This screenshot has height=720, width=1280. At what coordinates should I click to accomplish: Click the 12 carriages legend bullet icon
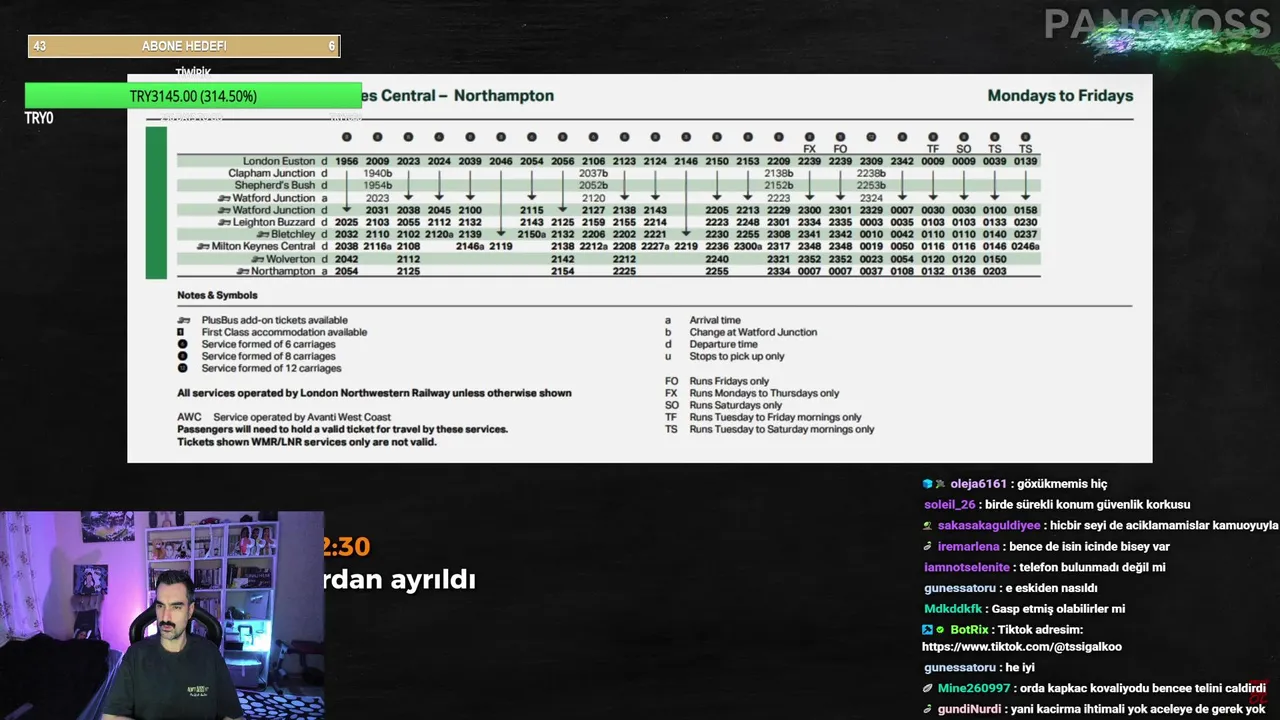tap(182, 368)
